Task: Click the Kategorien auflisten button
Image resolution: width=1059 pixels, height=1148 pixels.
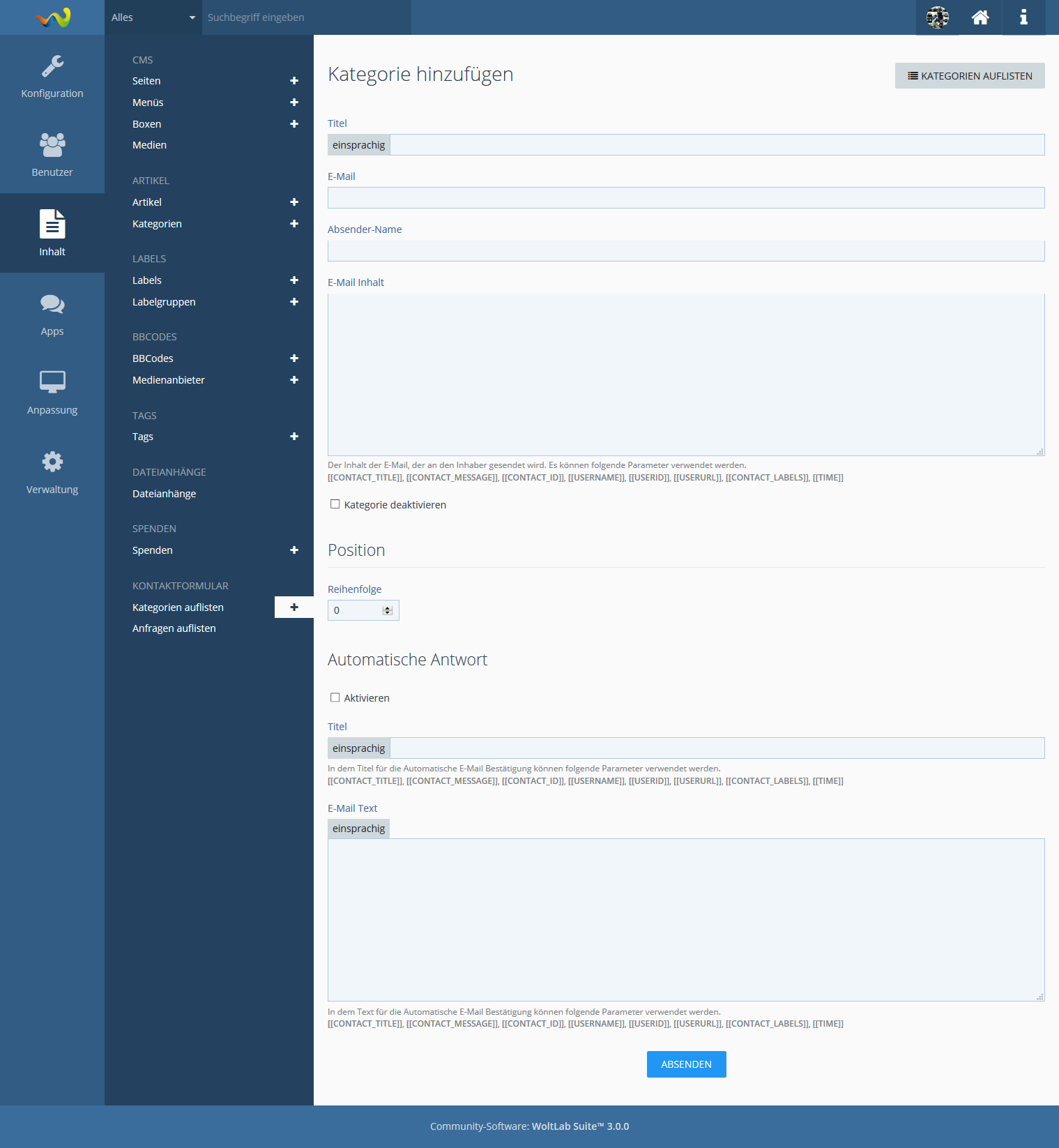Action: click(969, 76)
